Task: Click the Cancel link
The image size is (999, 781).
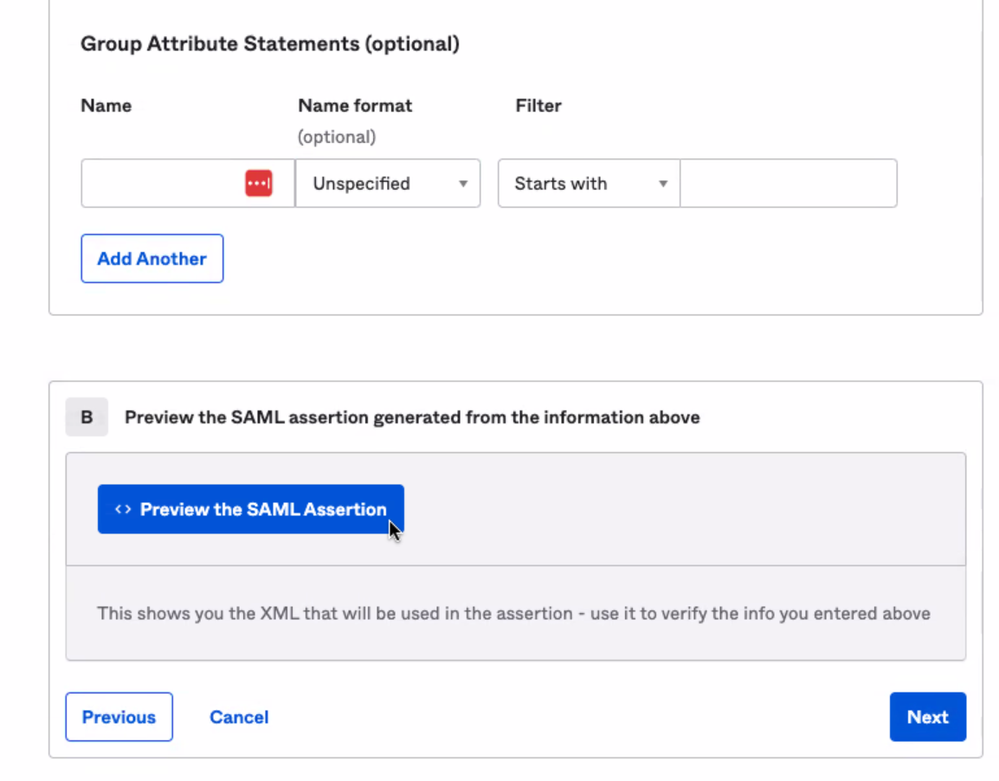Action: click(239, 717)
